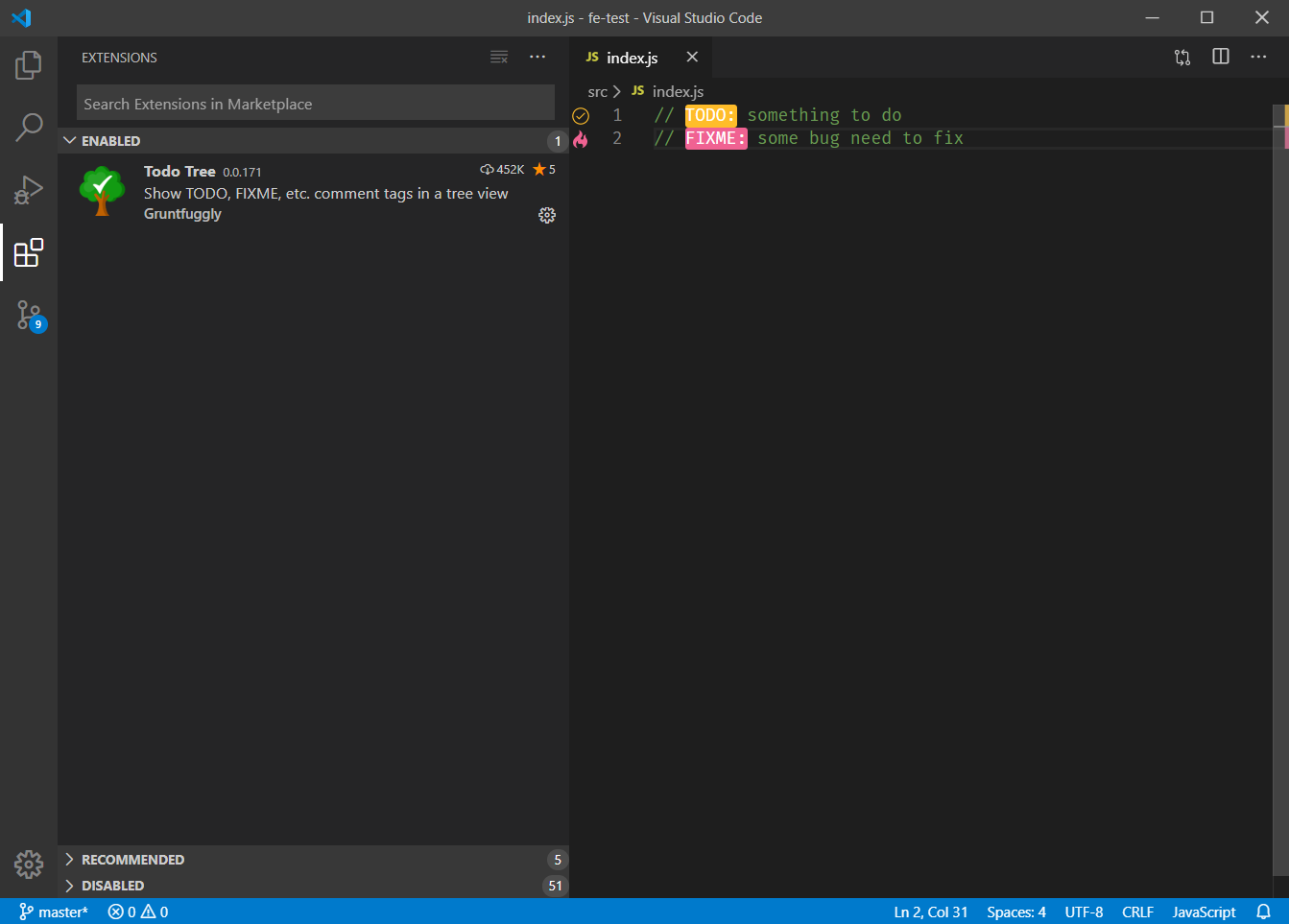
Task: Select encoding via UTF-8 status item
Action: (x=1084, y=912)
